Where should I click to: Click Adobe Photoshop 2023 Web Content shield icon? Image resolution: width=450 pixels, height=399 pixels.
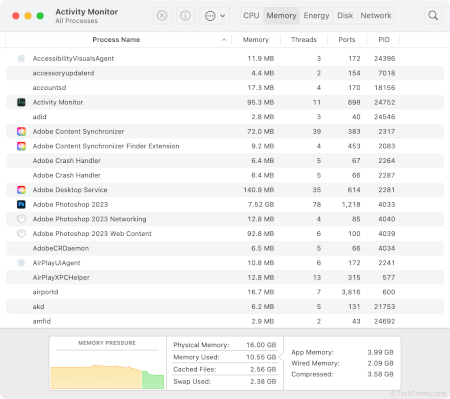click(x=21, y=234)
